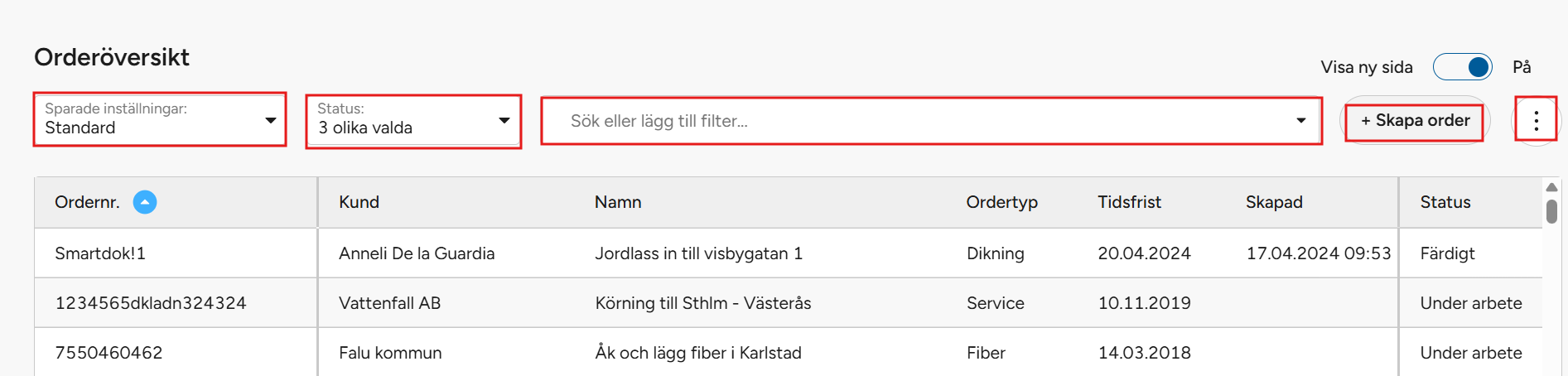Click the Vattenfall AB customer cell

(389, 303)
